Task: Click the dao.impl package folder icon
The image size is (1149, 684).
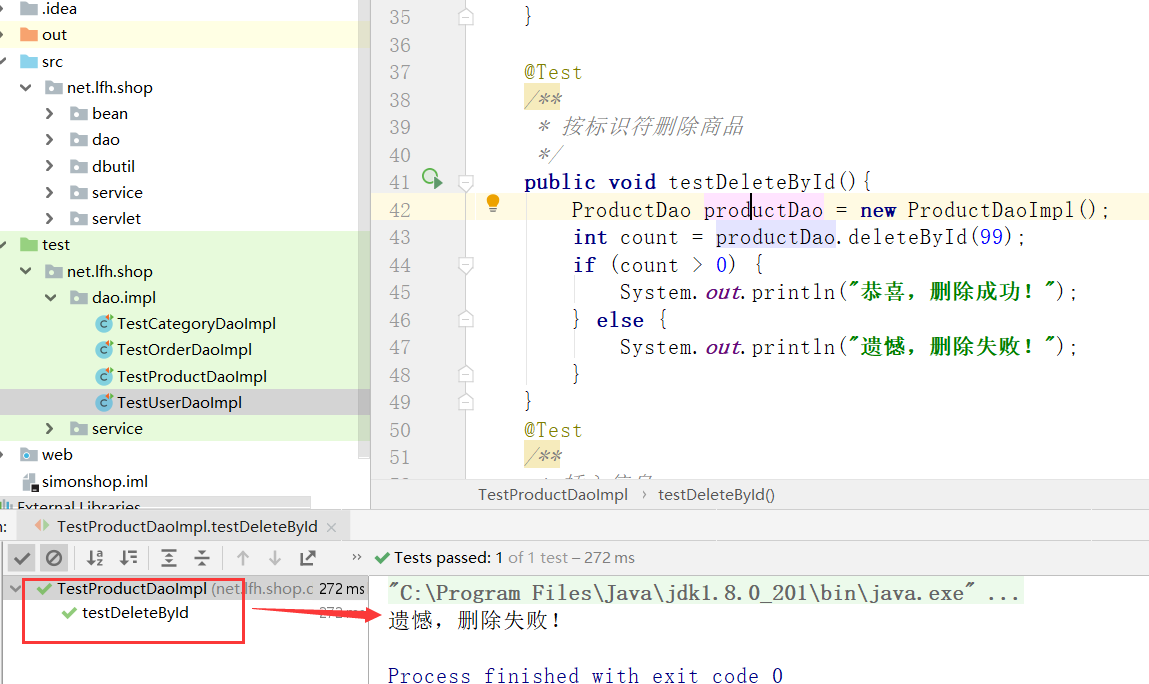Action: coord(79,298)
